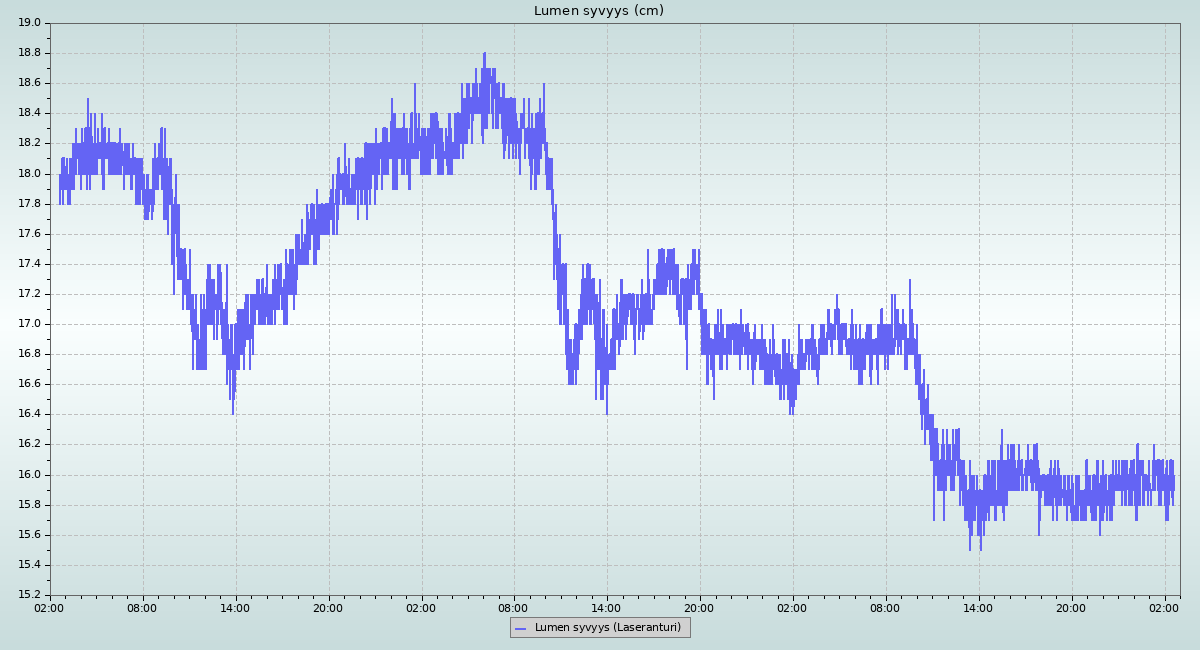Click the blue line marker in the legend
Viewport: 1200px width, 650px height.
(x=520, y=628)
